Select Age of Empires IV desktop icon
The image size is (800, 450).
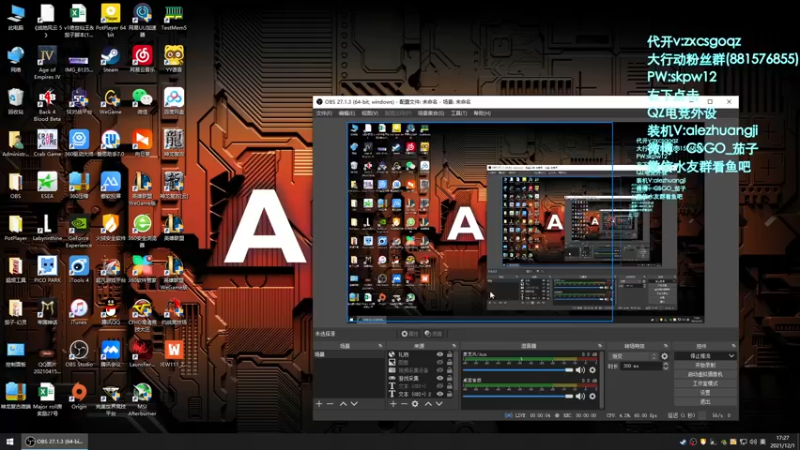click(x=47, y=62)
